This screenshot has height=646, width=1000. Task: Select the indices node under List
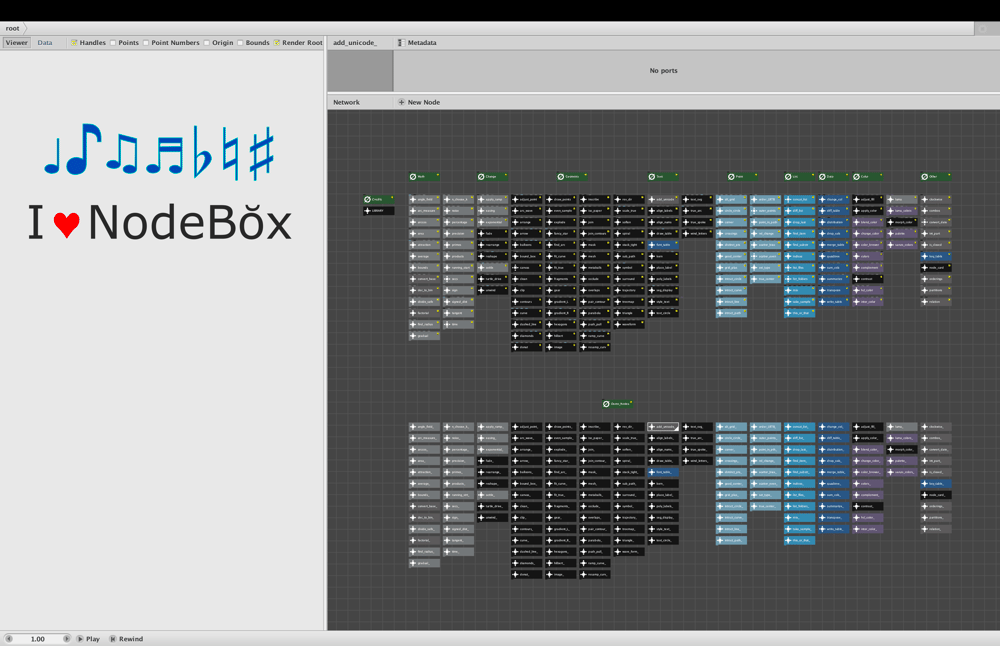(x=800, y=256)
